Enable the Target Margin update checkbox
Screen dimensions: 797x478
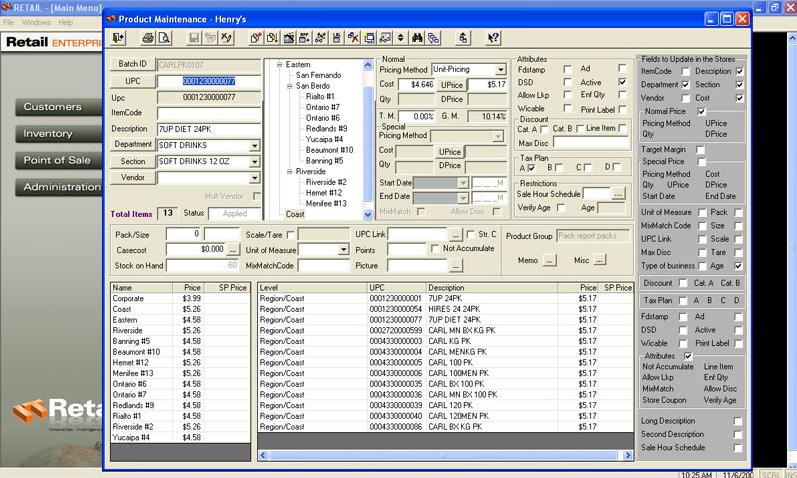pos(700,150)
